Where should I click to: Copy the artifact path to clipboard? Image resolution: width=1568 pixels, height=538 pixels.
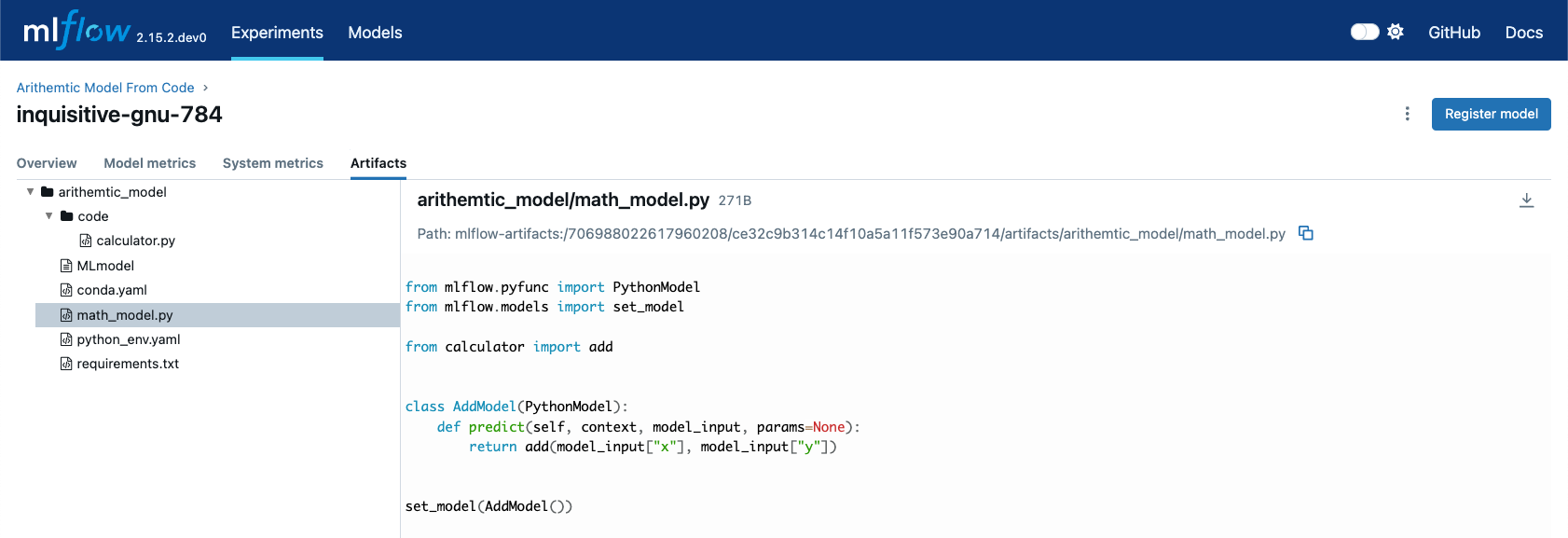1306,233
